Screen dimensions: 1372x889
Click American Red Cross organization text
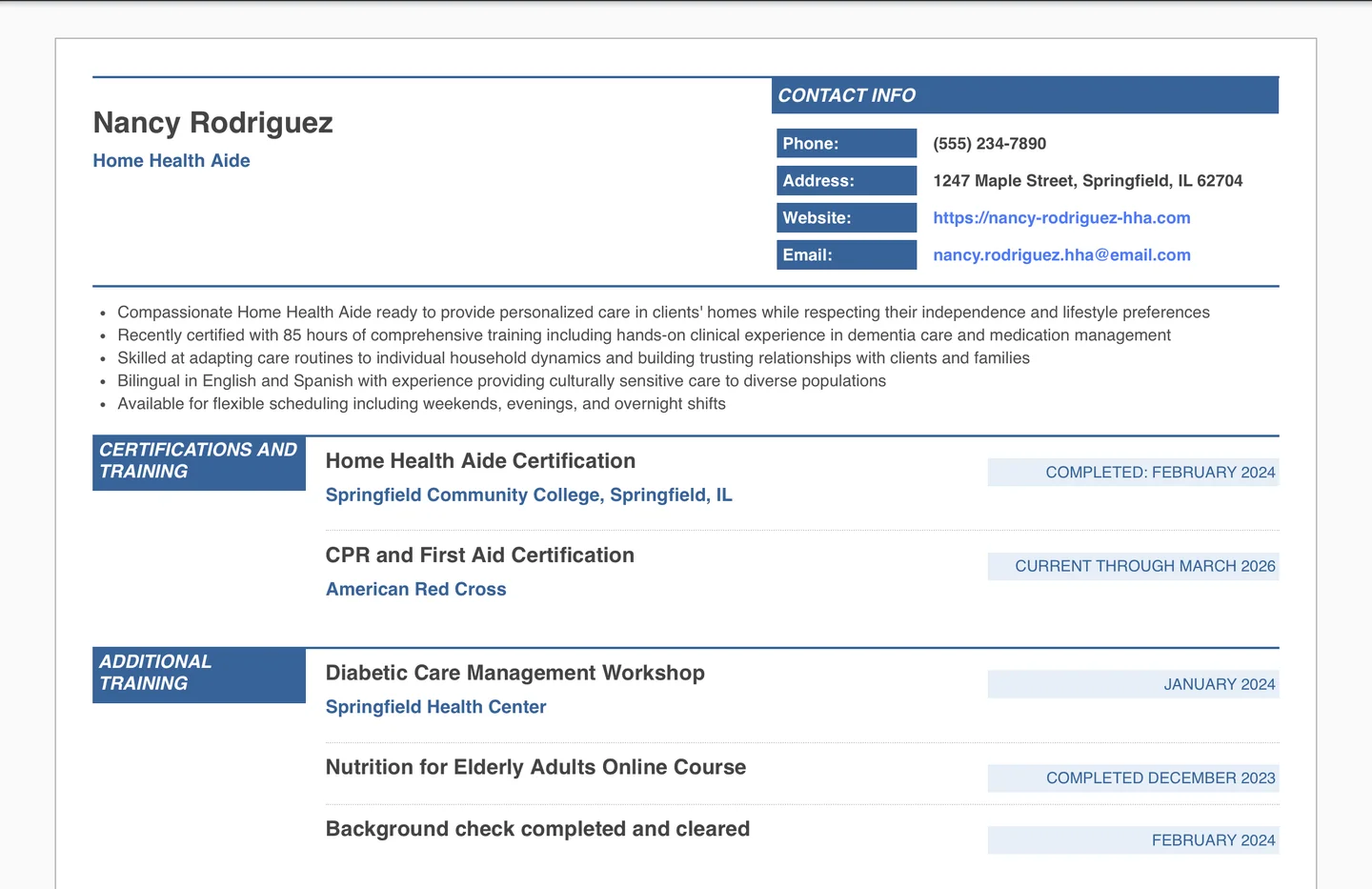(x=415, y=590)
